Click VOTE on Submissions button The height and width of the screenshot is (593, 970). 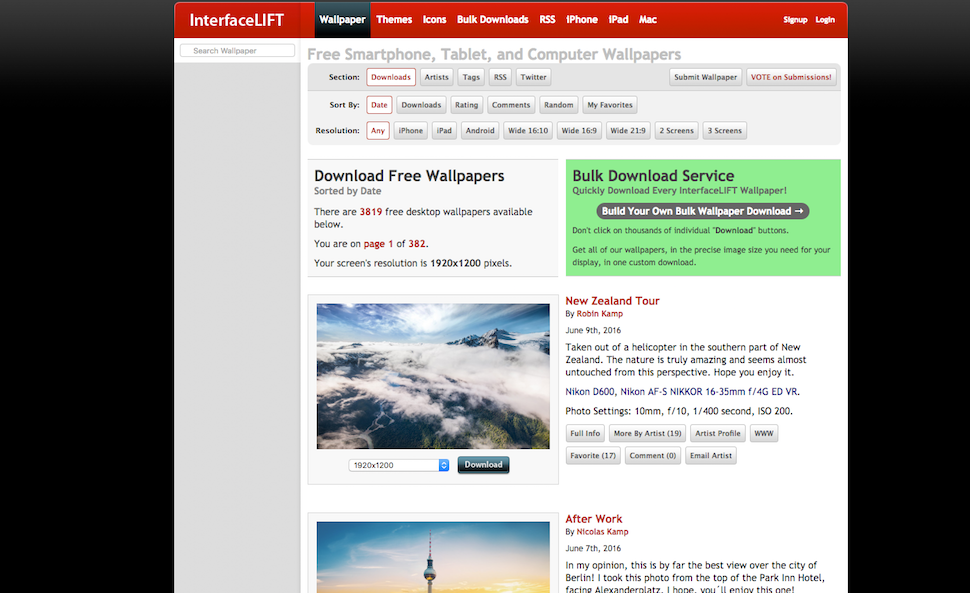[x=791, y=77]
